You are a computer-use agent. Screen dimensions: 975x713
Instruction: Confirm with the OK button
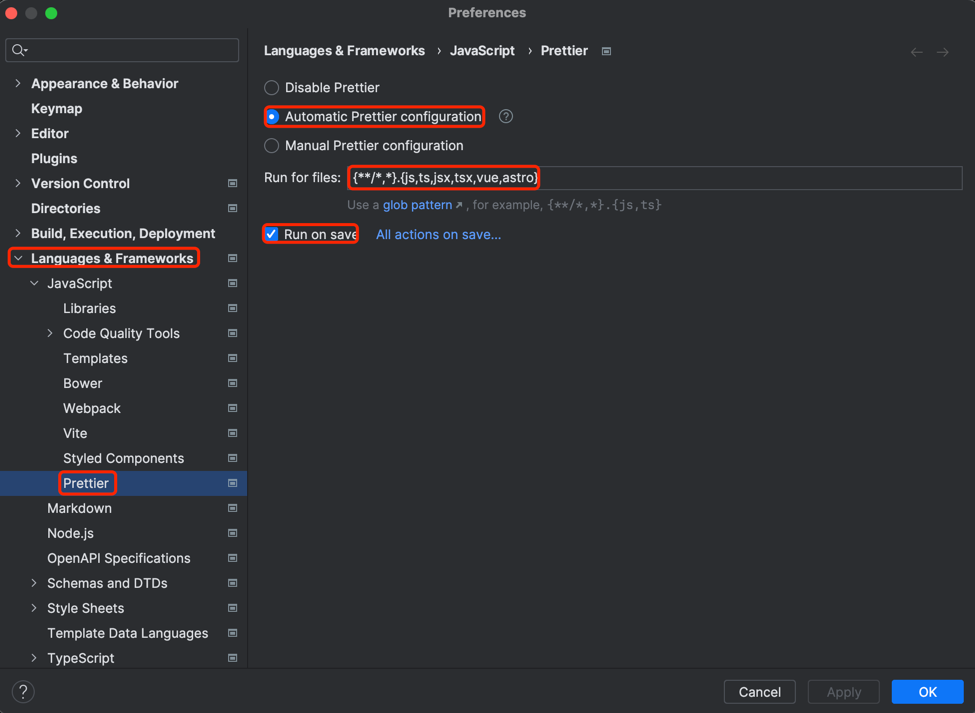point(927,692)
